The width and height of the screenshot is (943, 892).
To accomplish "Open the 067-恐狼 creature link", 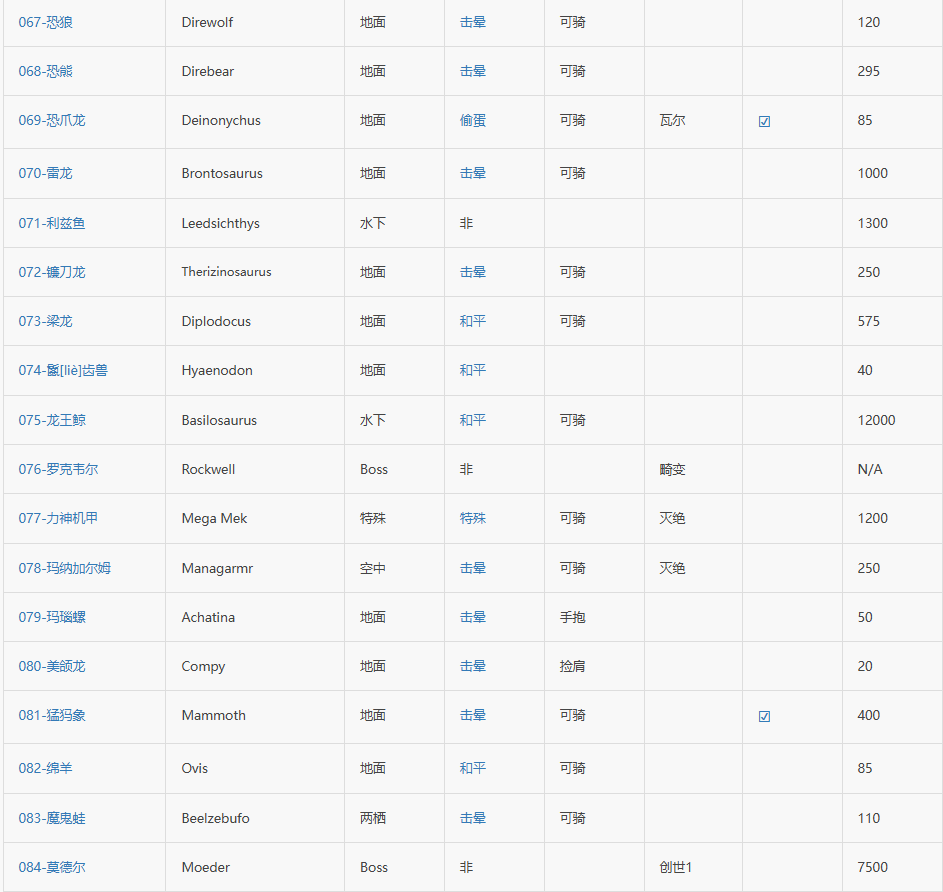I will 46,22.
